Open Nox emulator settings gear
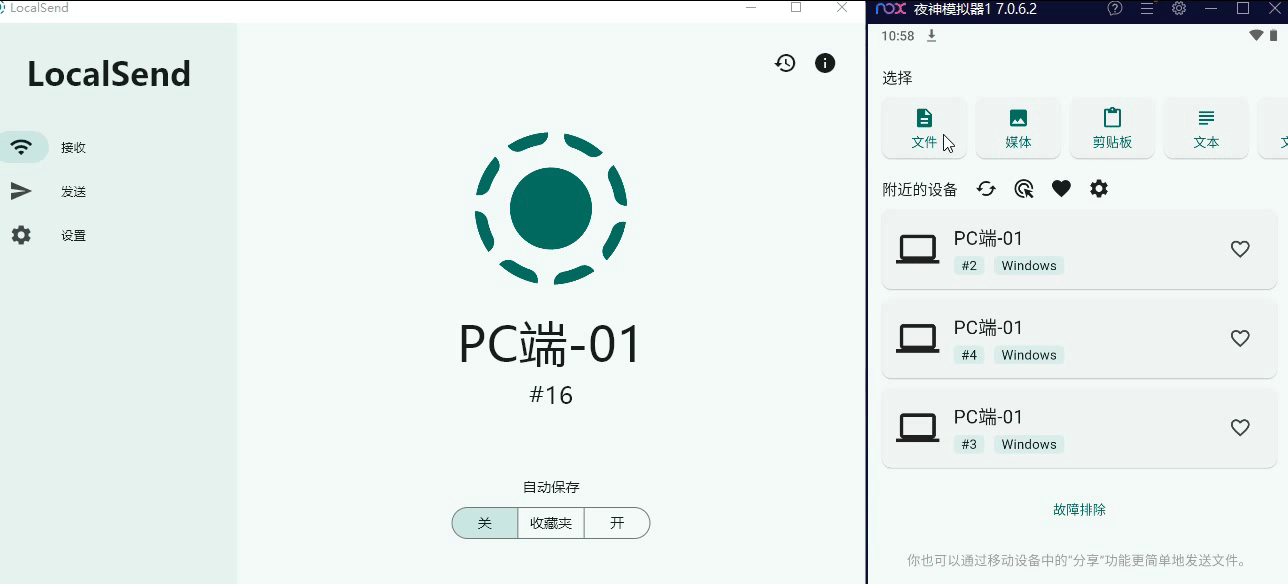 (1179, 9)
